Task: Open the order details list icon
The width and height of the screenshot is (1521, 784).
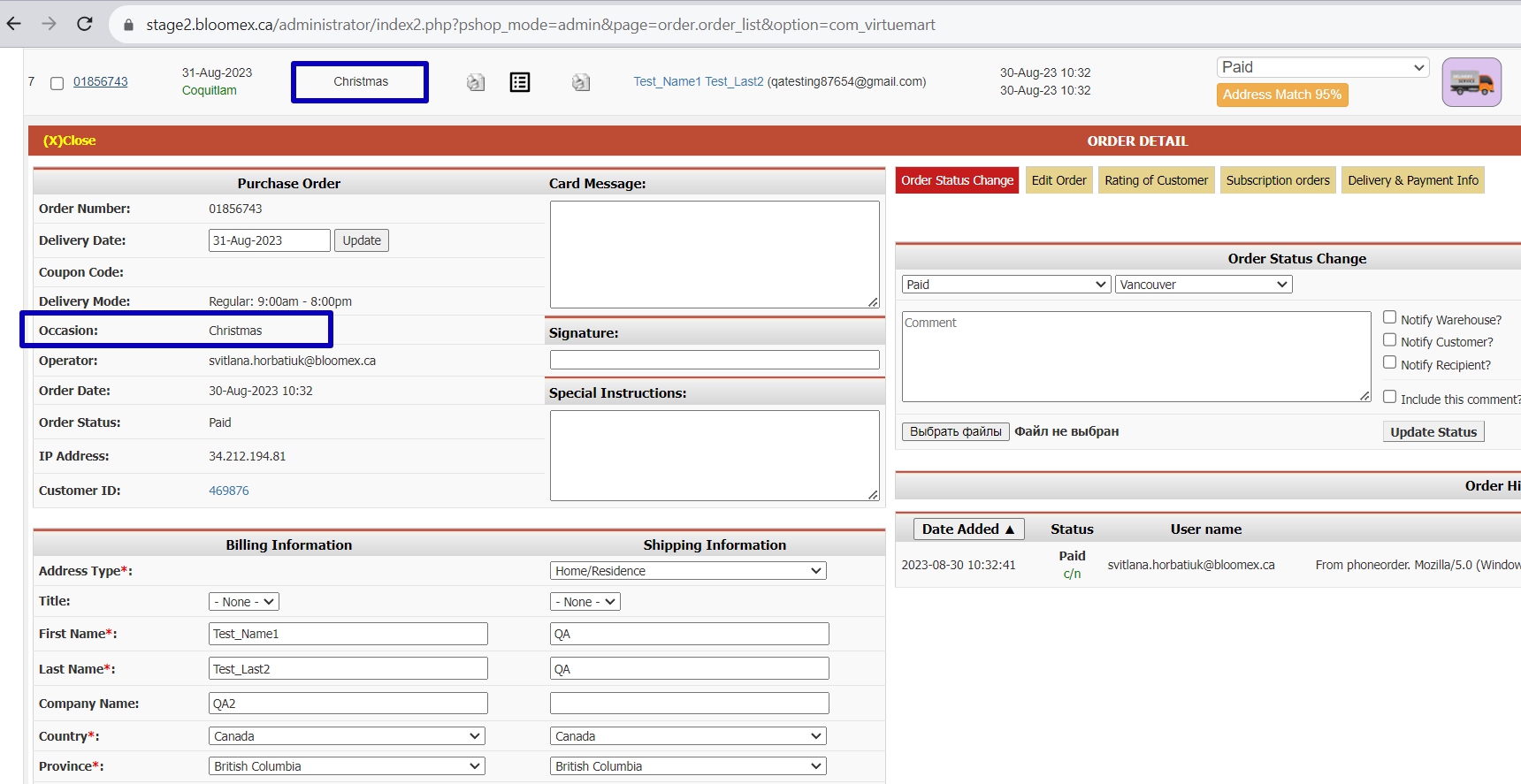Action: [x=520, y=82]
